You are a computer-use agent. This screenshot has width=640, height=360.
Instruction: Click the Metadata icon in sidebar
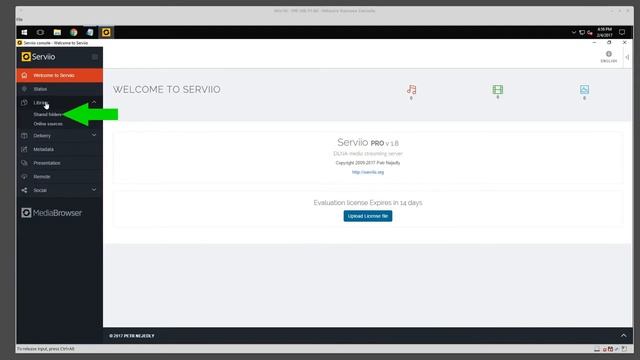pos(24,149)
